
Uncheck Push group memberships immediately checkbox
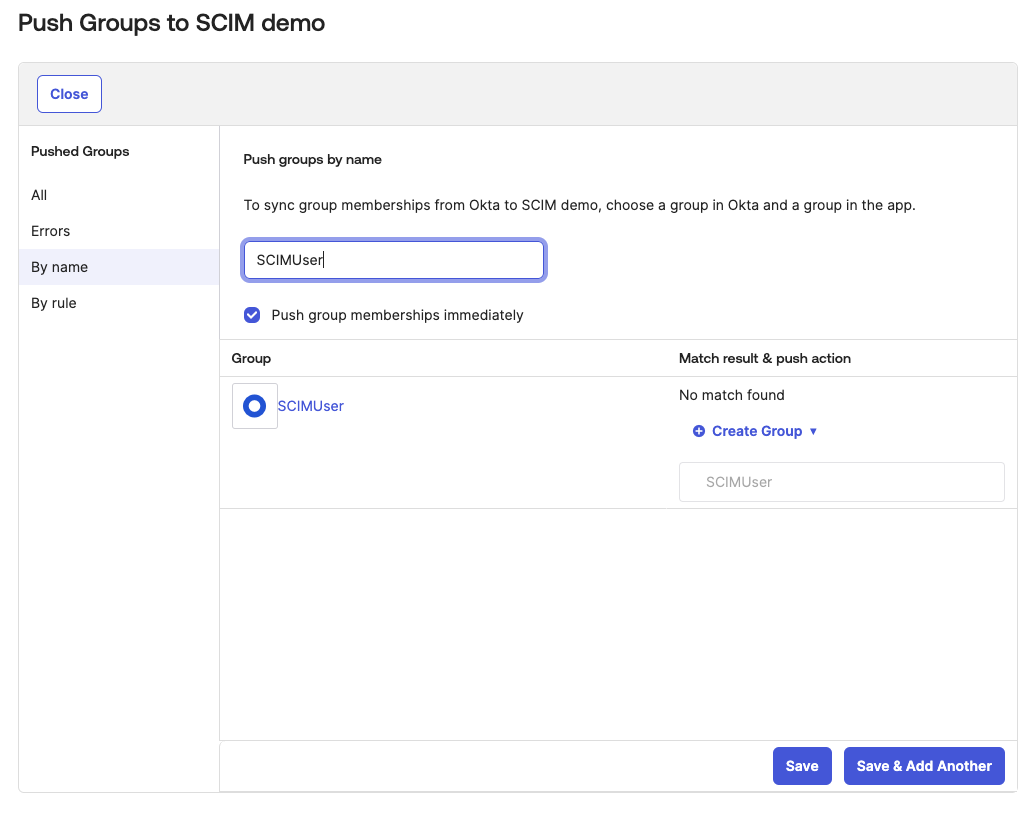252,315
